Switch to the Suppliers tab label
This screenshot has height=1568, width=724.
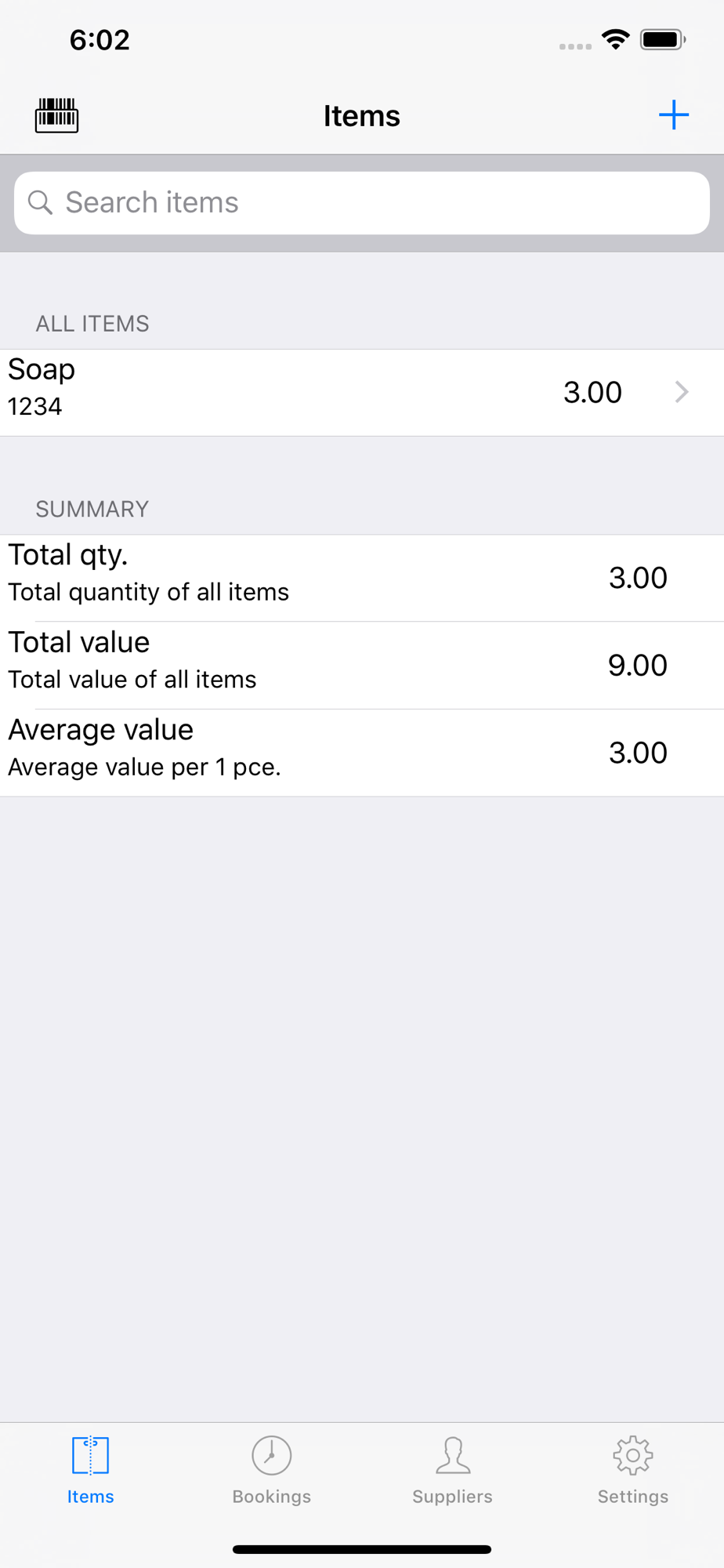(453, 1497)
